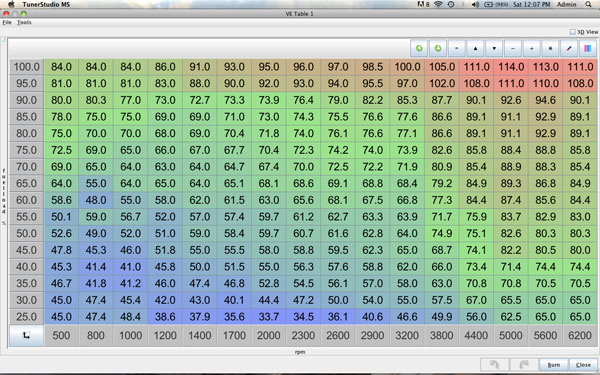This screenshot has height=375, width=600.
Task: Click the equals set-value toolbar button
Action: [x=457, y=49]
